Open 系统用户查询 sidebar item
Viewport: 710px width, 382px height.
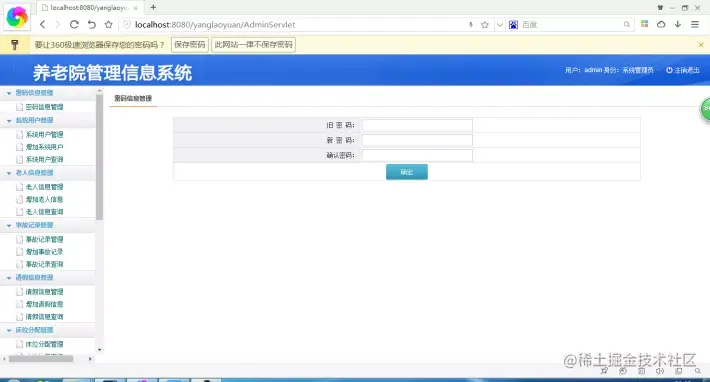tap(44, 159)
